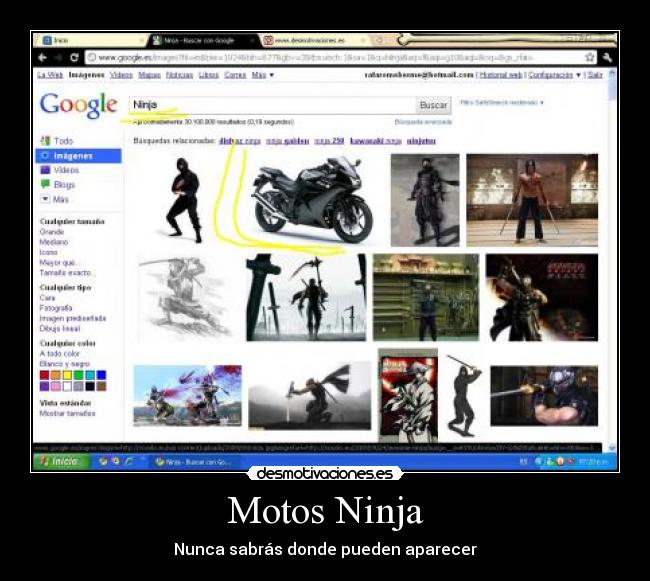The image size is (650, 581).
Task: Switch to the 'Vídeos' sidebar category
Action: [x=60, y=170]
